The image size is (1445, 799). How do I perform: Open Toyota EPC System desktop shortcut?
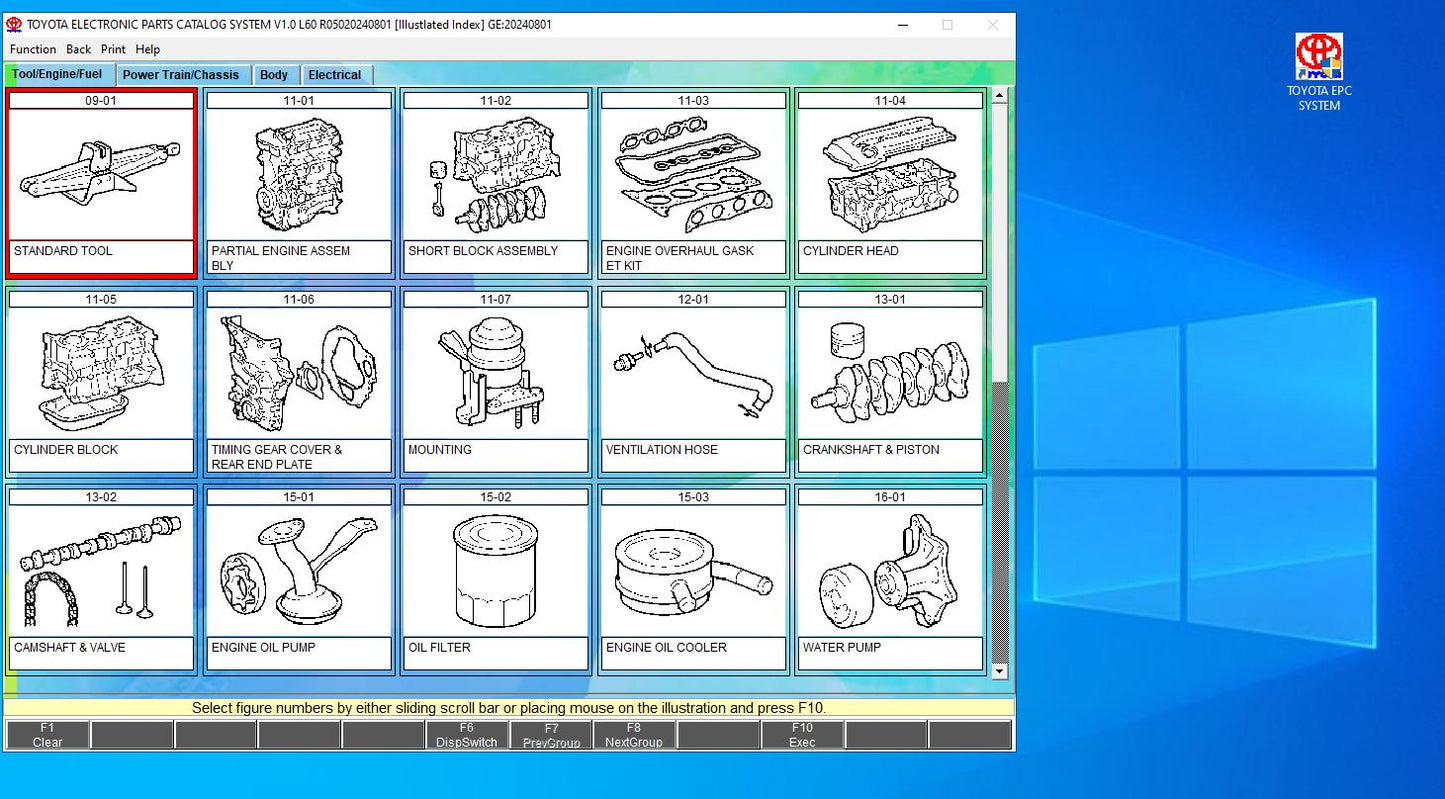pyautogui.click(x=1319, y=71)
